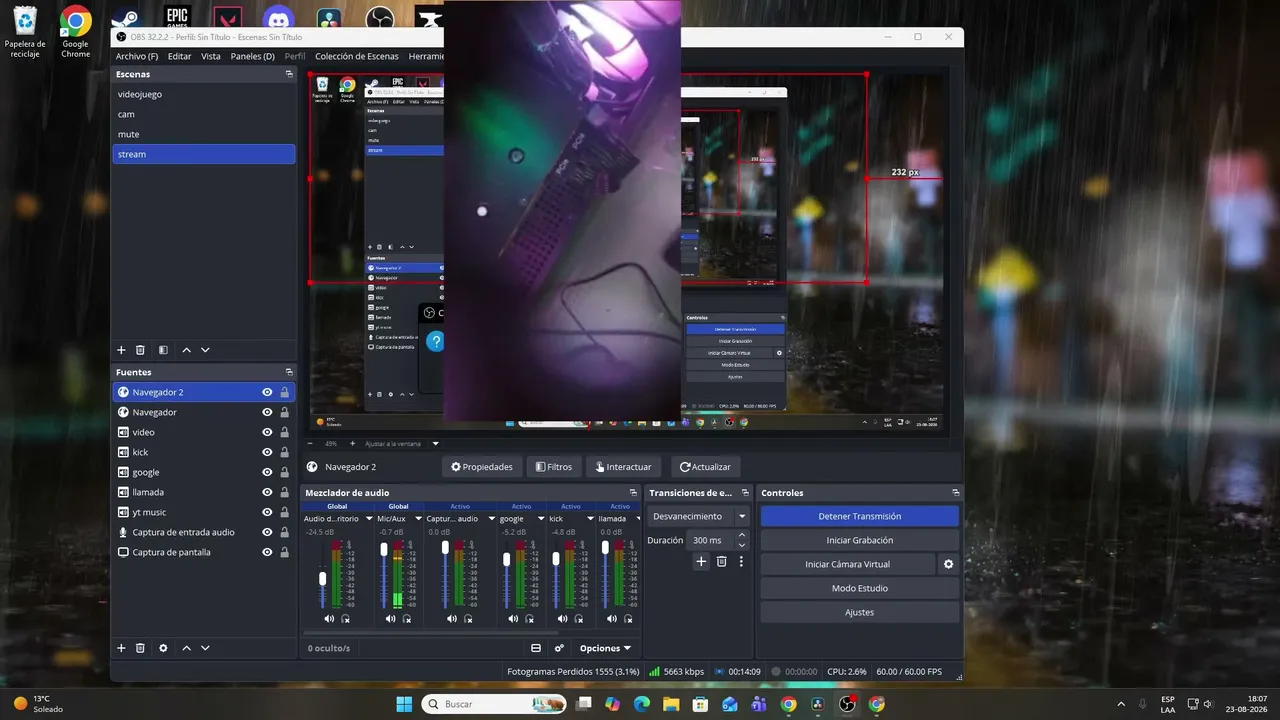Hide the video source
The height and width of the screenshot is (720, 1280).
coord(267,432)
